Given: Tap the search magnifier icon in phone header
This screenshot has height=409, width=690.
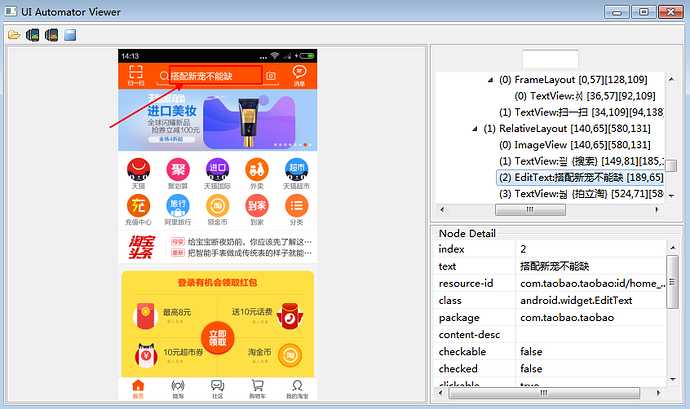Looking at the screenshot, I should tap(164, 76).
